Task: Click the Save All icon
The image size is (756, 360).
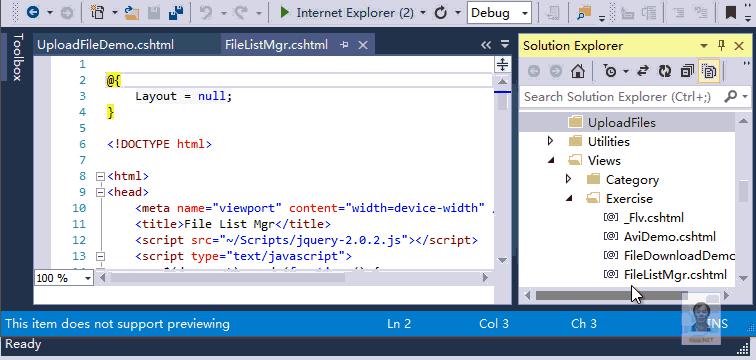Action: [176, 13]
